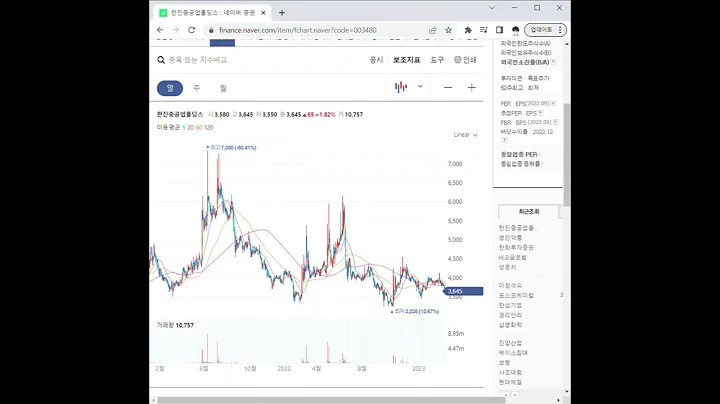Screen dimensions: 720x404
Task: Reload the page with refresh icon
Action: click(191, 30)
